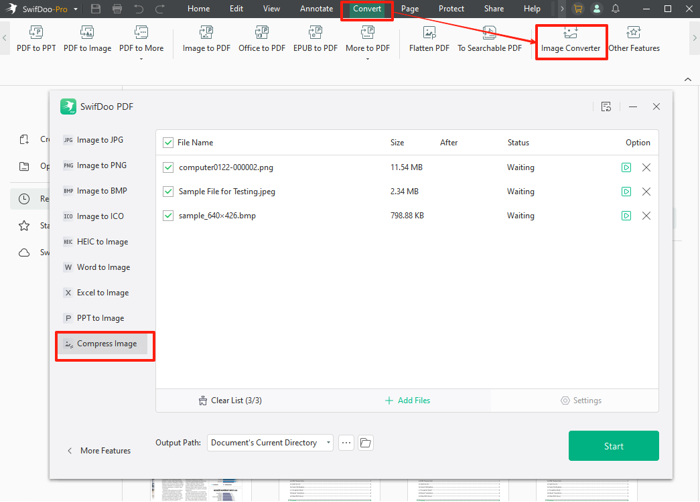Undo the last action
The image size is (700, 502).
pyautogui.click(x=139, y=8)
